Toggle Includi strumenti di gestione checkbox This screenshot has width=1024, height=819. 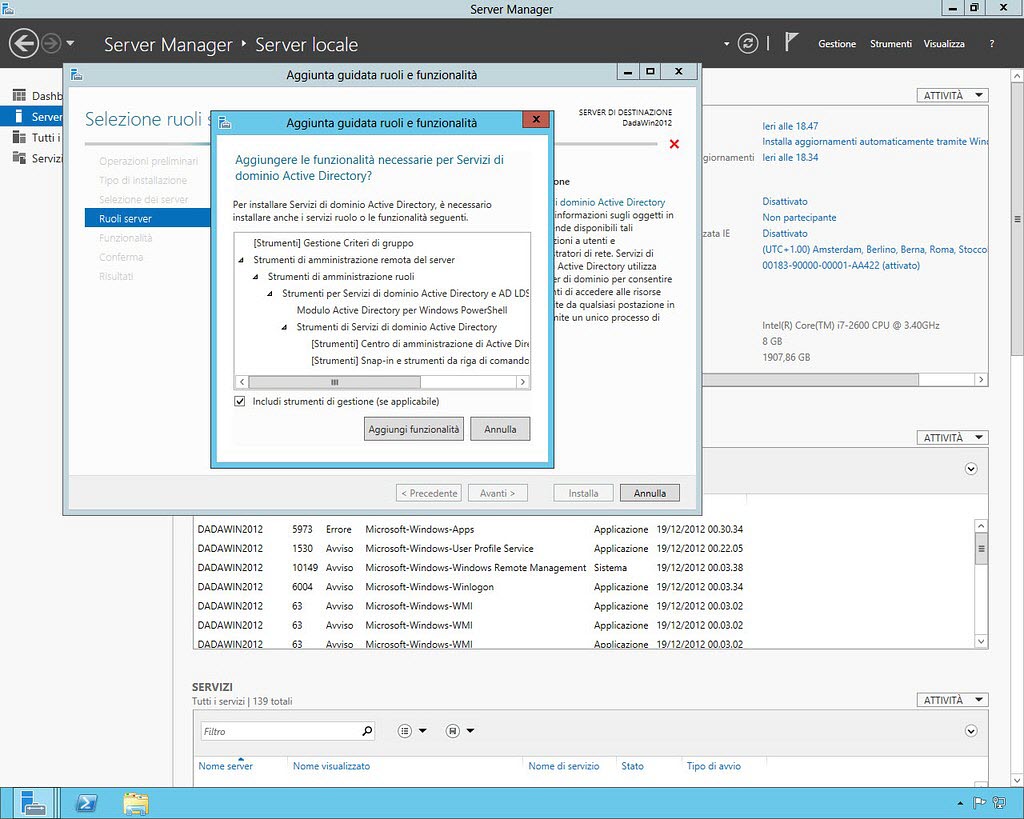coord(240,401)
